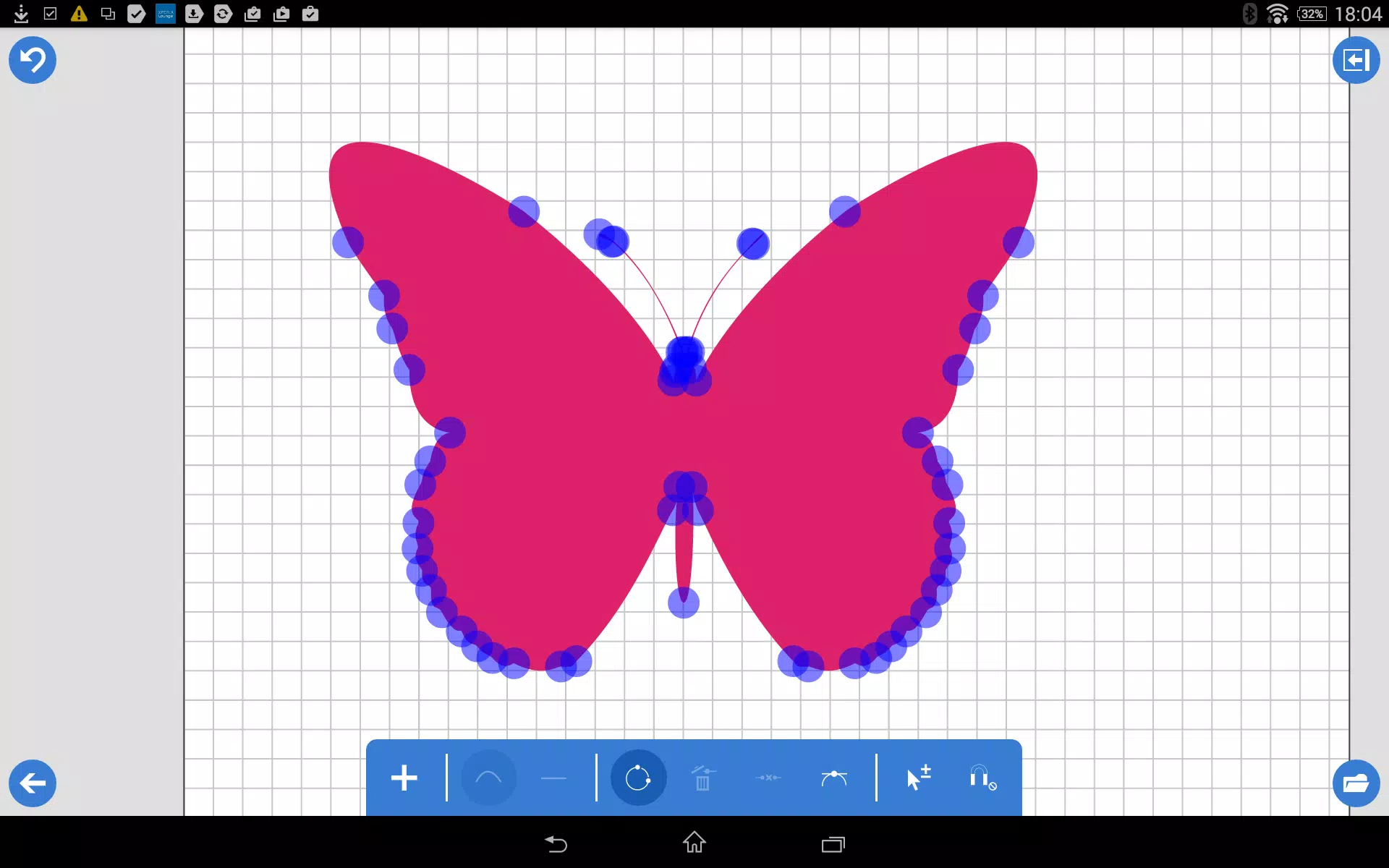Toggle the magnet snapping option

coord(982,778)
